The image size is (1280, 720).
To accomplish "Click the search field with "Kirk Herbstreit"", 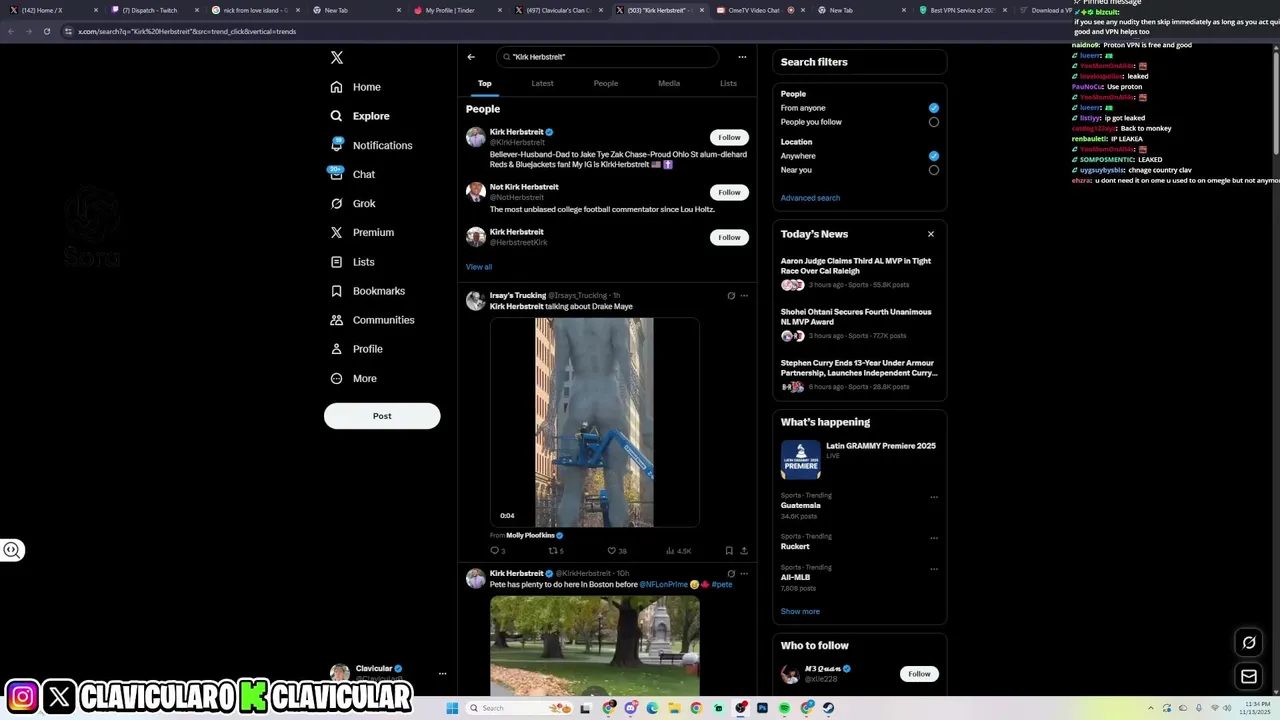I will point(606,57).
